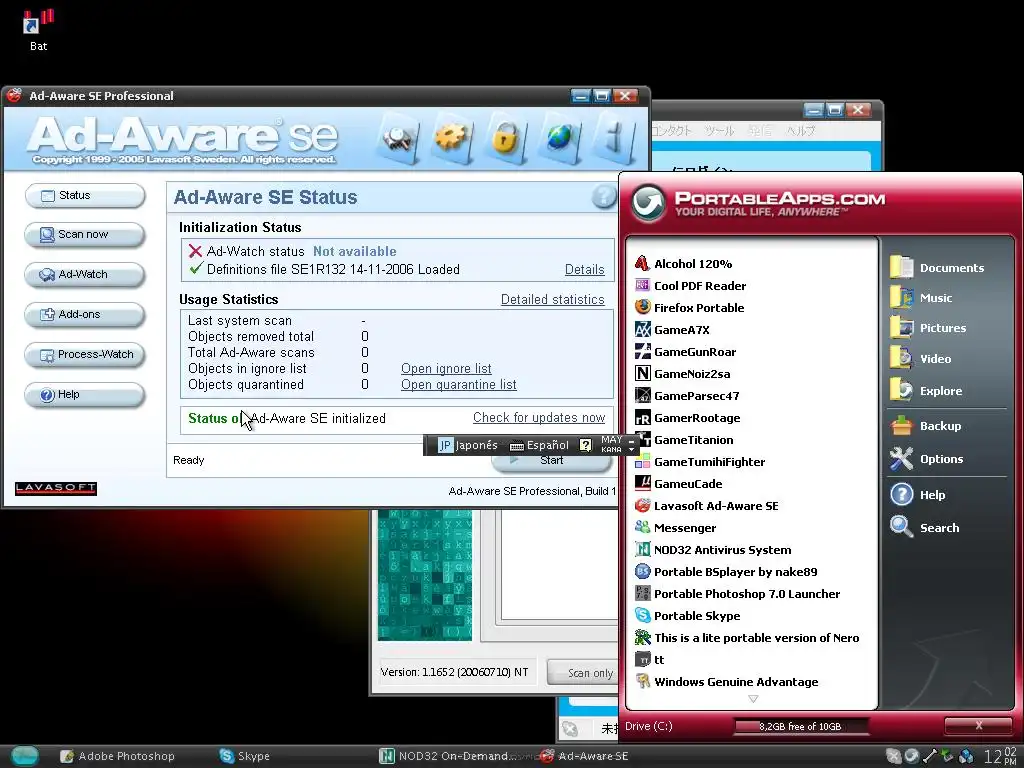The width and height of the screenshot is (1024, 768).
Task: Select Japonés input language on language bar
Action: pyautogui.click(x=468, y=445)
